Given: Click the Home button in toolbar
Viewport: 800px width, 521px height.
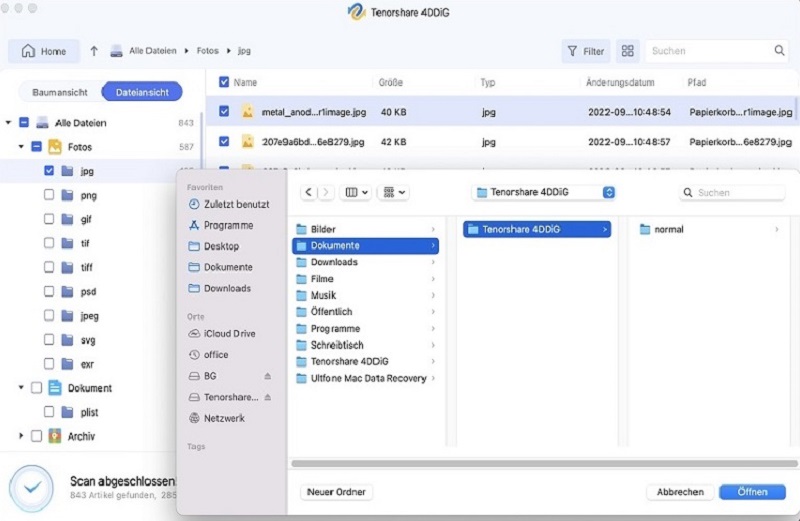Looking at the screenshot, I should coord(44,51).
